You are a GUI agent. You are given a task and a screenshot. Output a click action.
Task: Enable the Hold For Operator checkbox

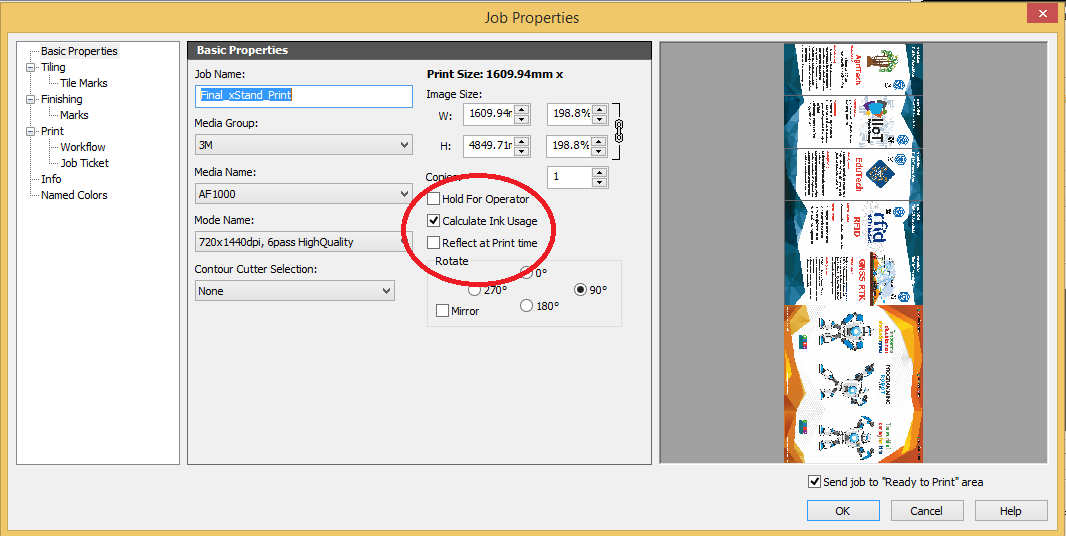[434, 199]
